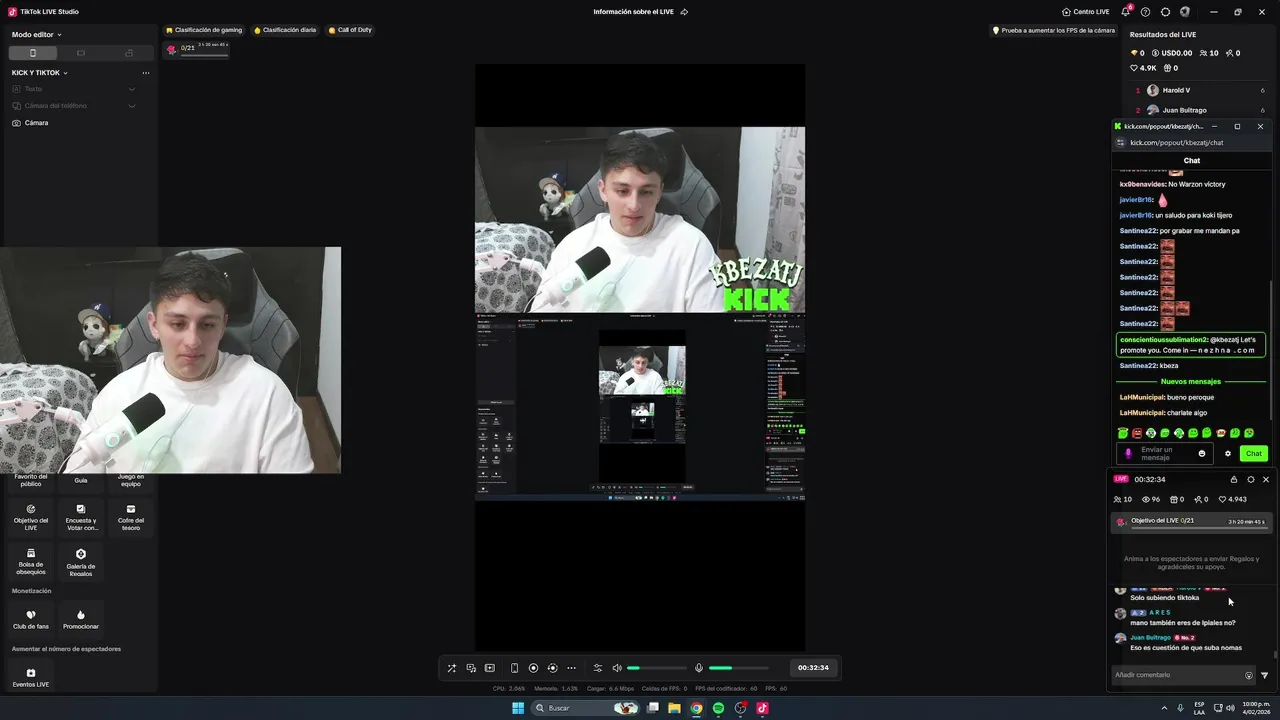Click Prueba a aumentar los FPS tip
Image resolution: width=1280 pixels, height=720 pixels.
(1053, 30)
